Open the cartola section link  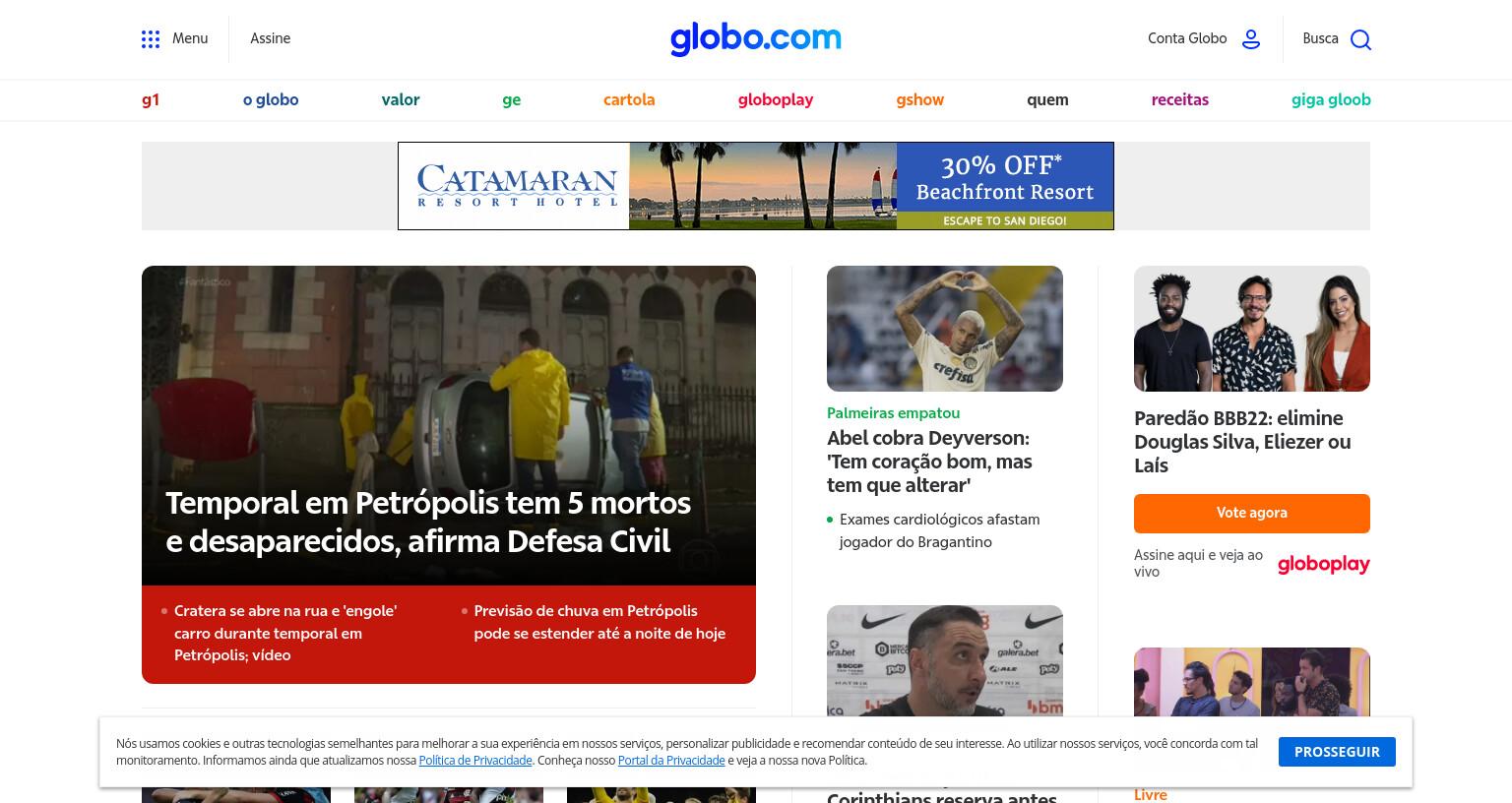(x=629, y=99)
